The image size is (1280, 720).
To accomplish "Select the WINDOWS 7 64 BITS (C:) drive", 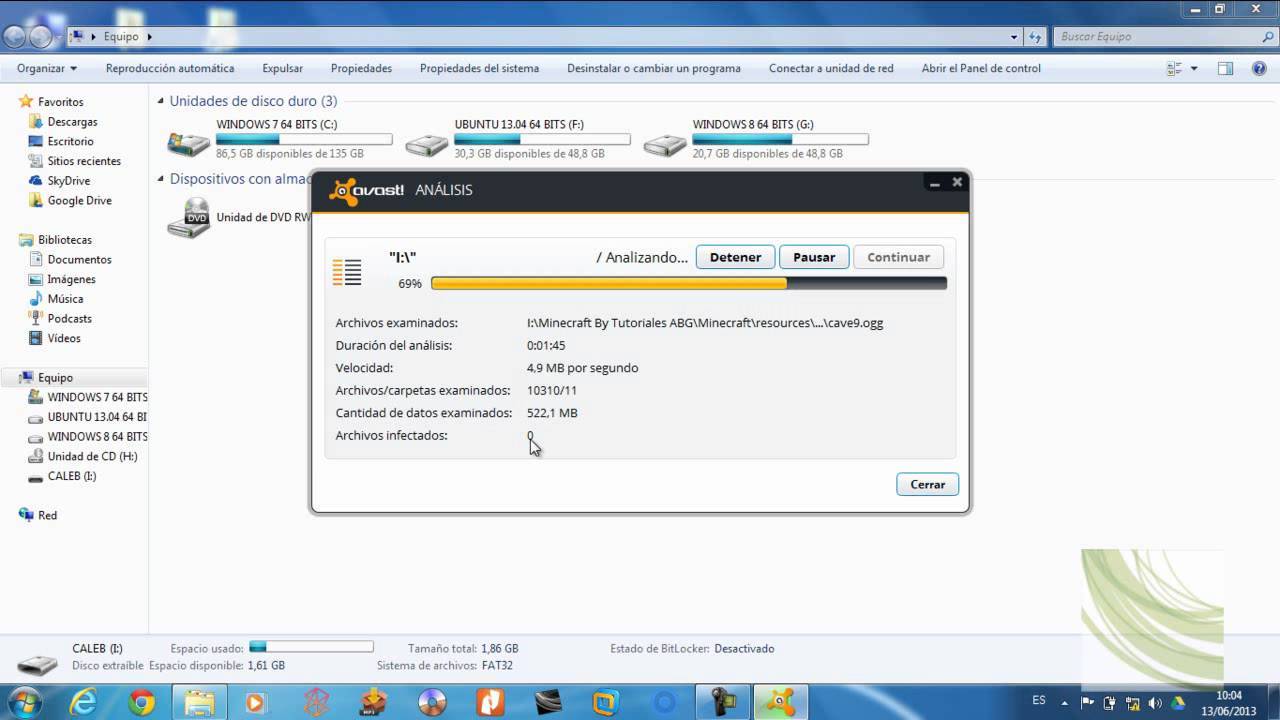I will pos(280,139).
